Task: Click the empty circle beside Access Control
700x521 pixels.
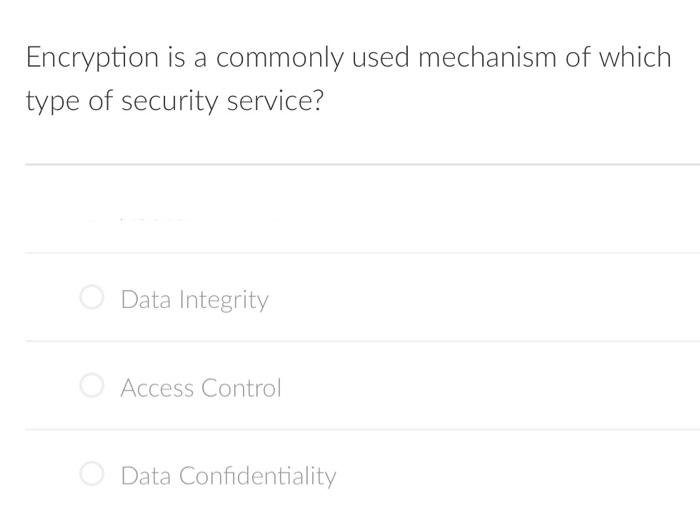Action: (x=92, y=386)
